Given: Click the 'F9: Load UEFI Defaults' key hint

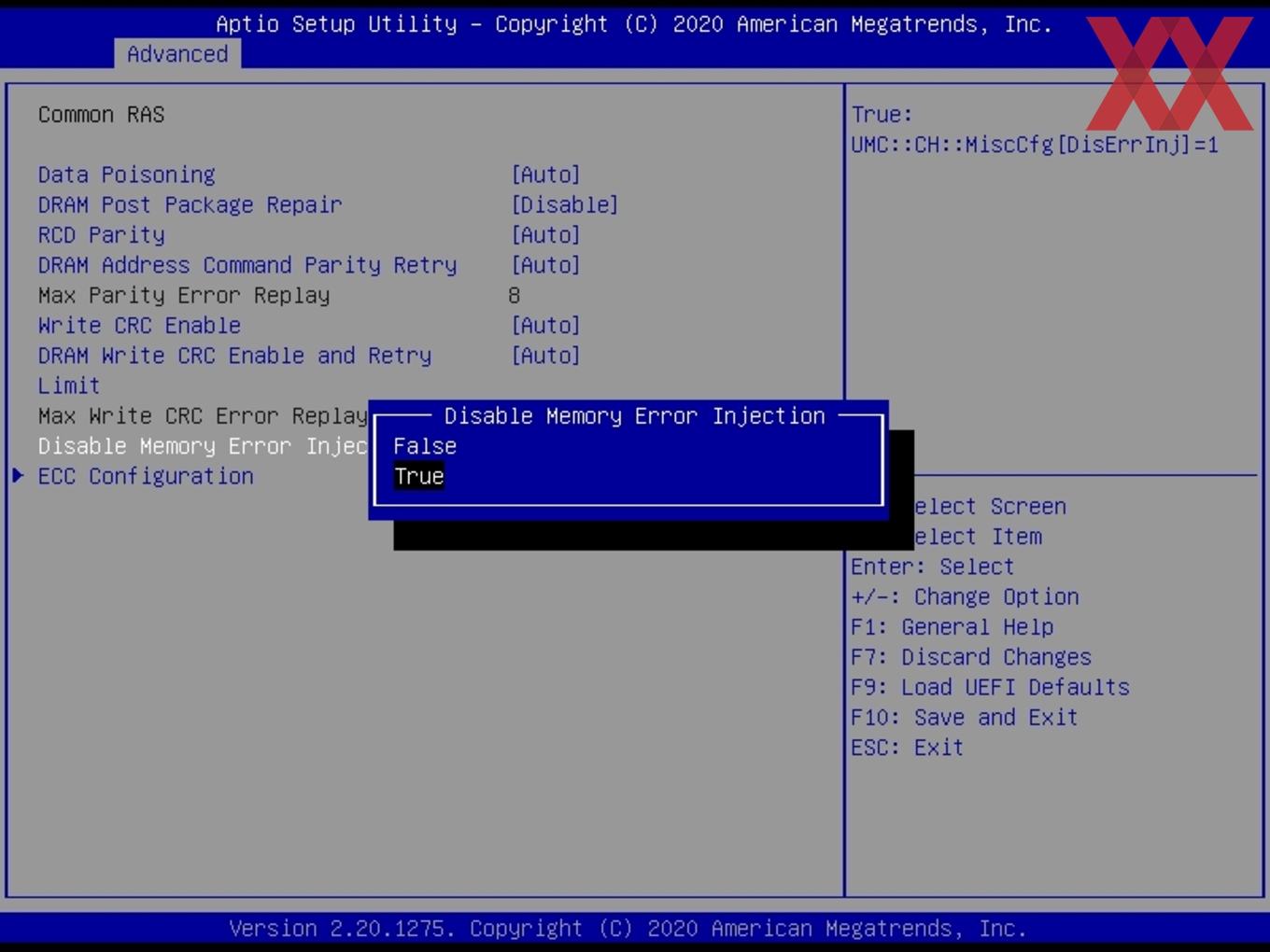Looking at the screenshot, I should [x=990, y=687].
